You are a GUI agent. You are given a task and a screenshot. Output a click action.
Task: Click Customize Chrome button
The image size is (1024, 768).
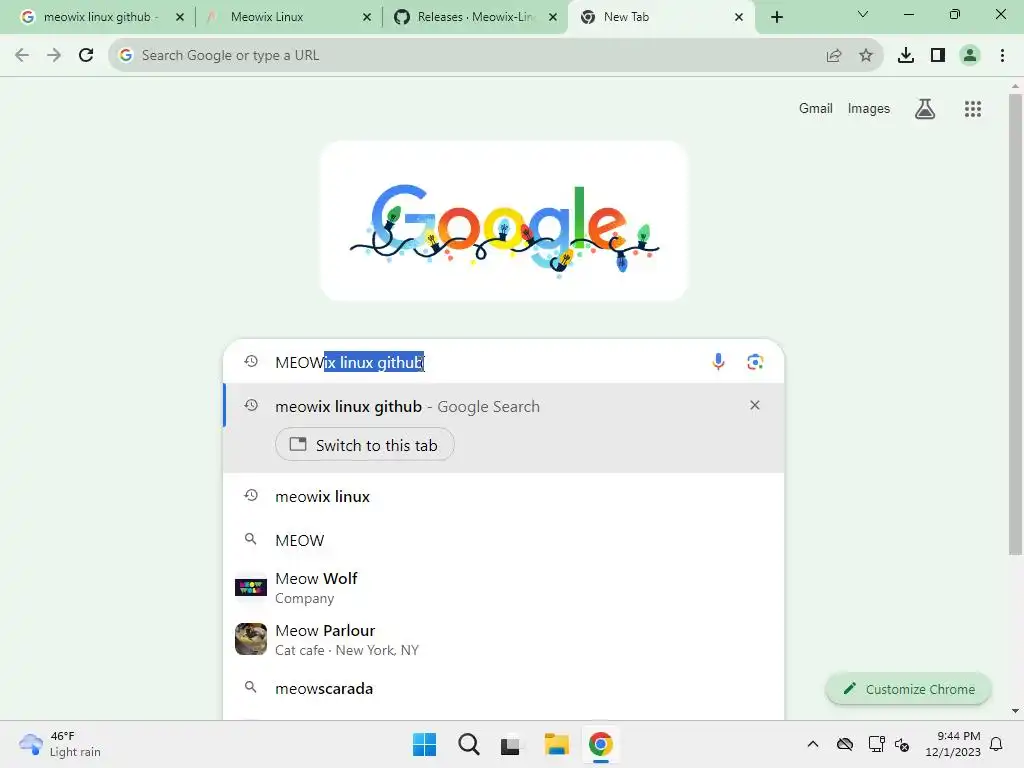pyautogui.click(x=908, y=689)
